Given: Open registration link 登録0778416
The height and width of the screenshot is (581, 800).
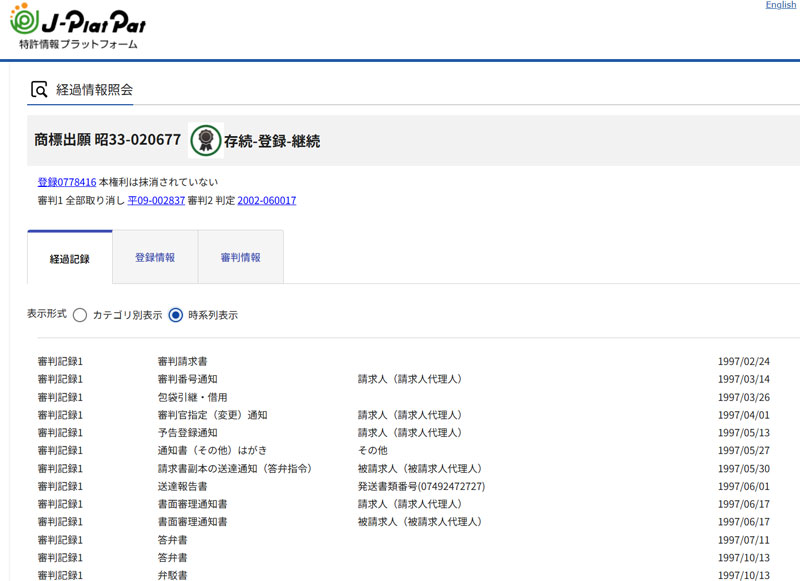Looking at the screenshot, I should pyautogui.click(x=67, y=182).
